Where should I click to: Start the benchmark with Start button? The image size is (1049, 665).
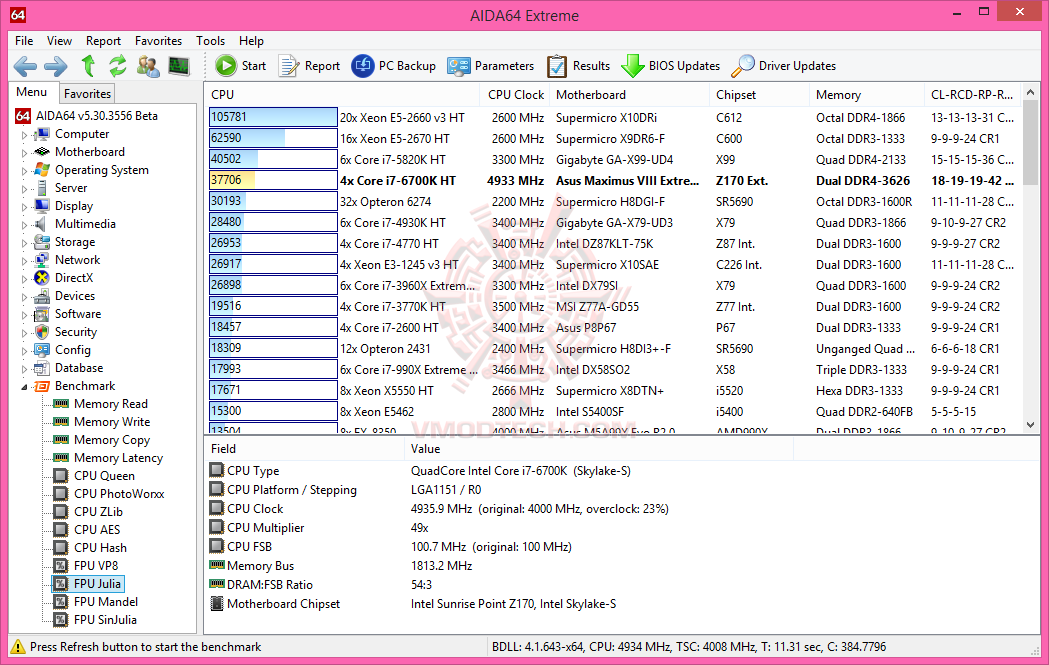240,66
